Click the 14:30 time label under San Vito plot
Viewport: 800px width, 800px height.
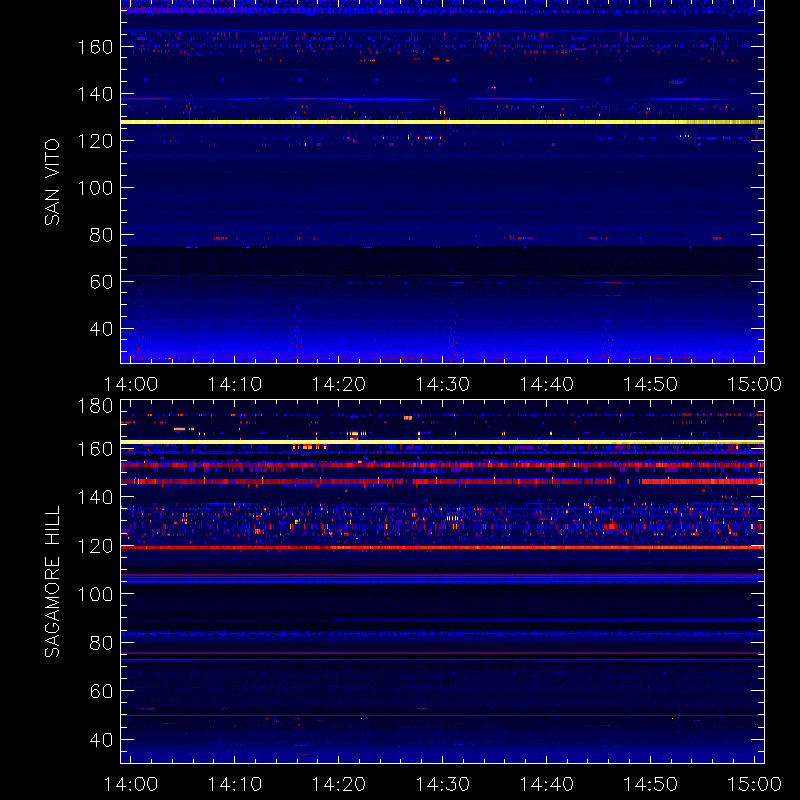[442, 384]
